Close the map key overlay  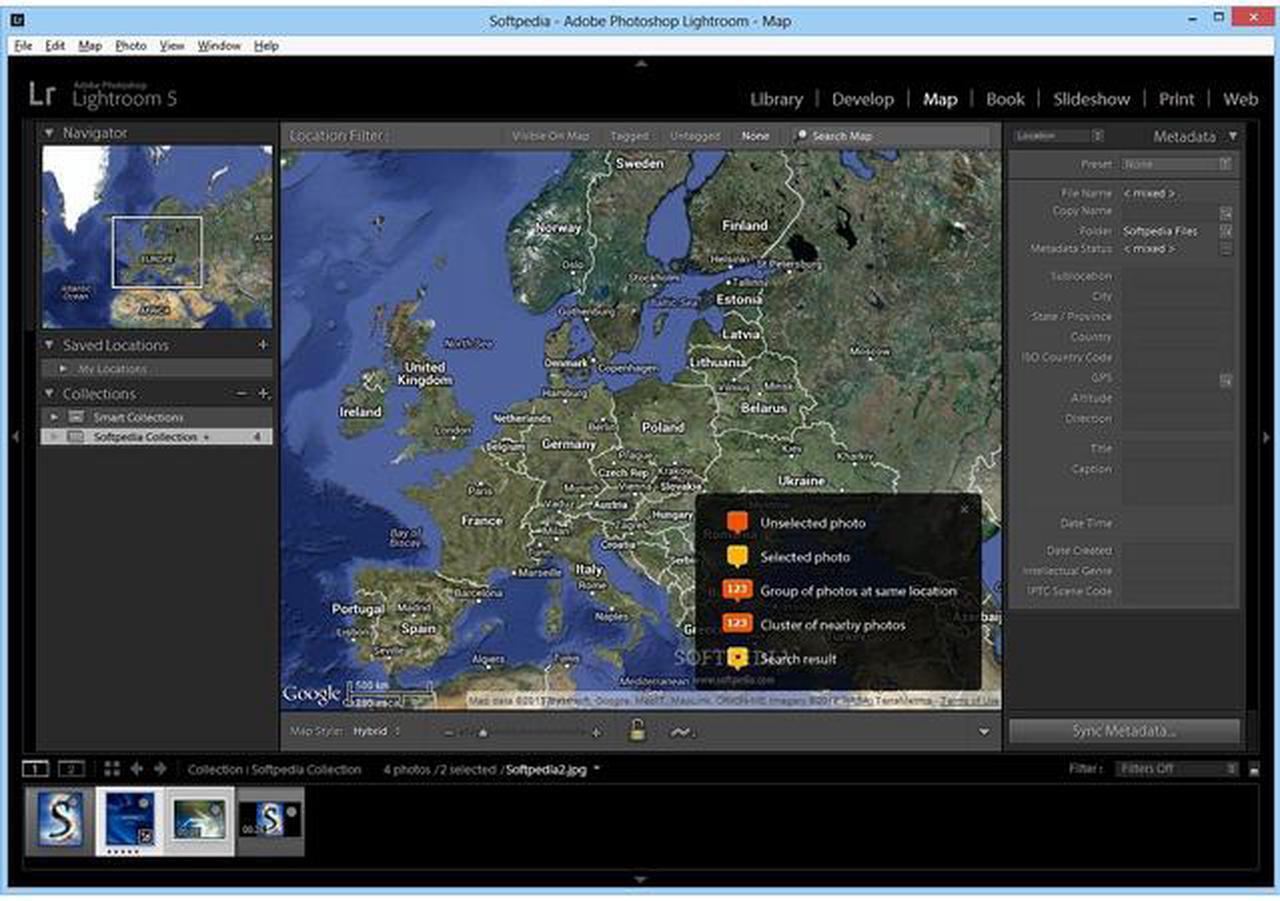964,510
